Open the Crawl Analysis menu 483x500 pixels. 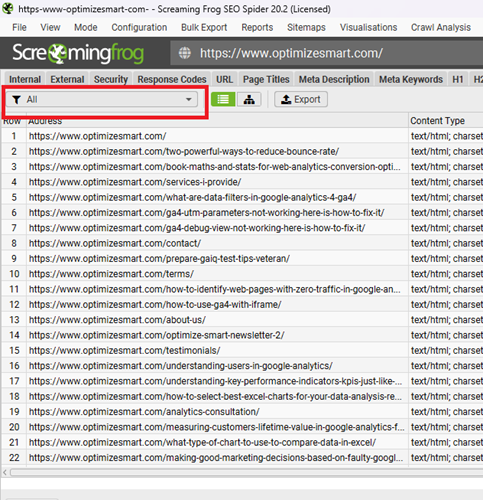click(441, 27)
